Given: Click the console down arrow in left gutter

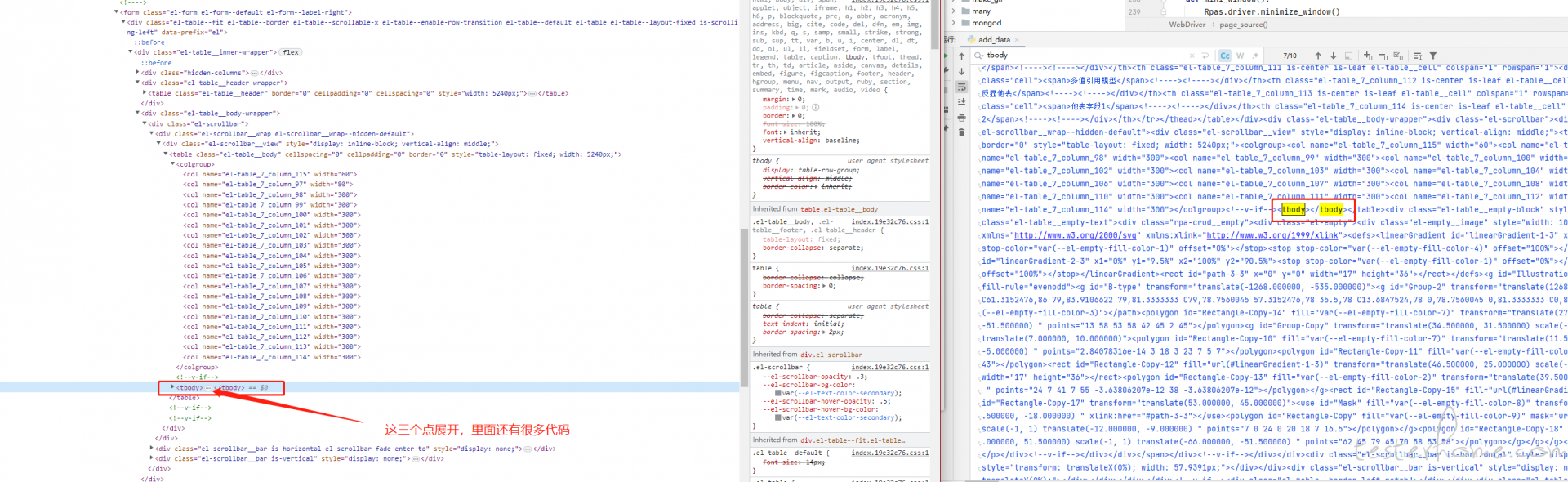Looking at the screenshot, I should coord(961,71).
